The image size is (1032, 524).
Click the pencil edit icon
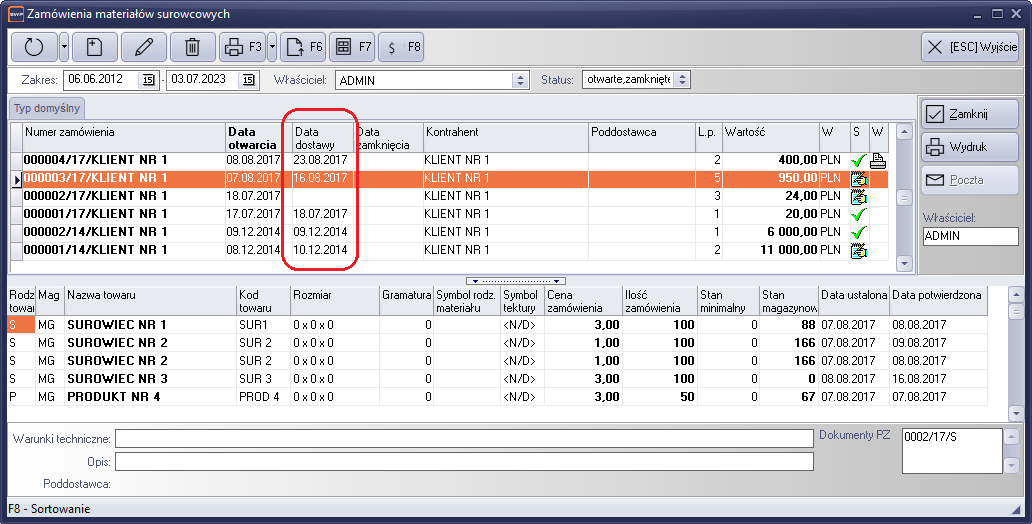[x=144, y=47]
